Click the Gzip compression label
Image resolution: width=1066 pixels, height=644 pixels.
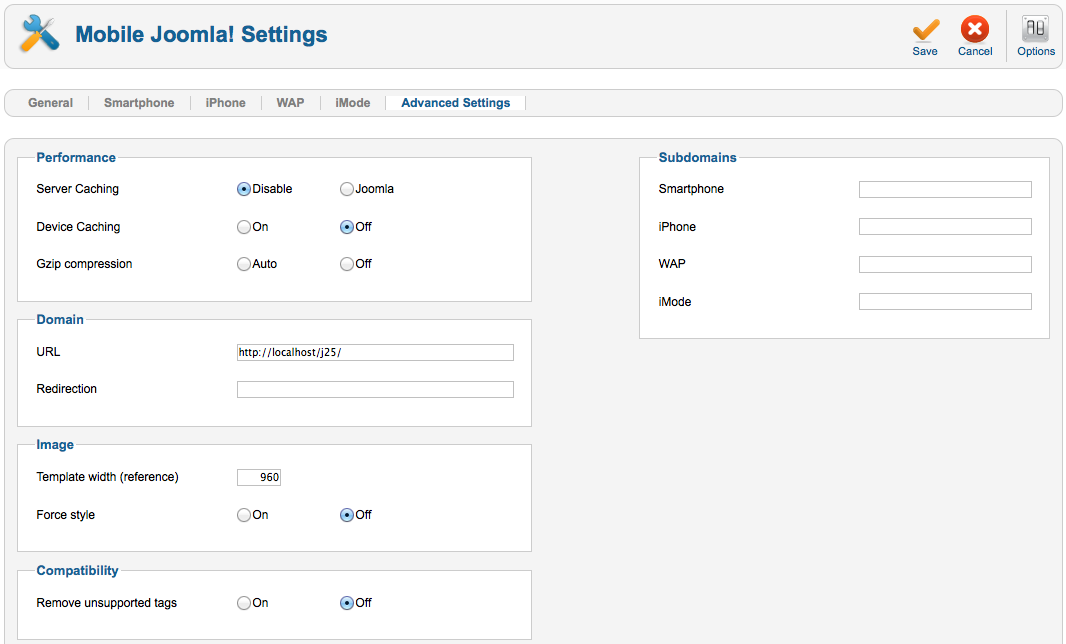(x=84, y=264)
